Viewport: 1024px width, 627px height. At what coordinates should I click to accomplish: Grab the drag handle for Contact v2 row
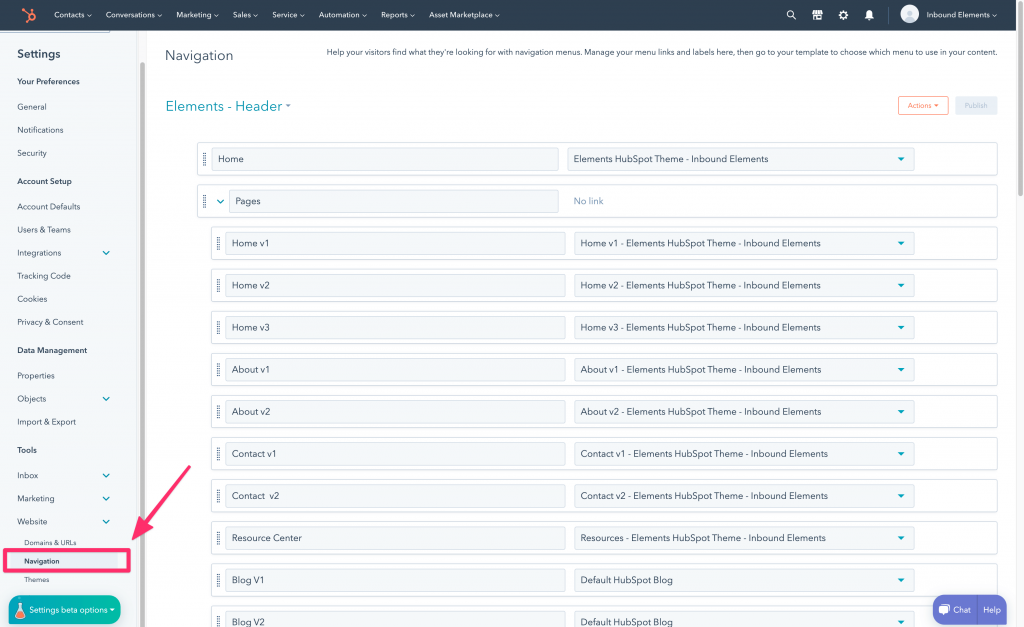pyautogui.click(x=218, y=496)
